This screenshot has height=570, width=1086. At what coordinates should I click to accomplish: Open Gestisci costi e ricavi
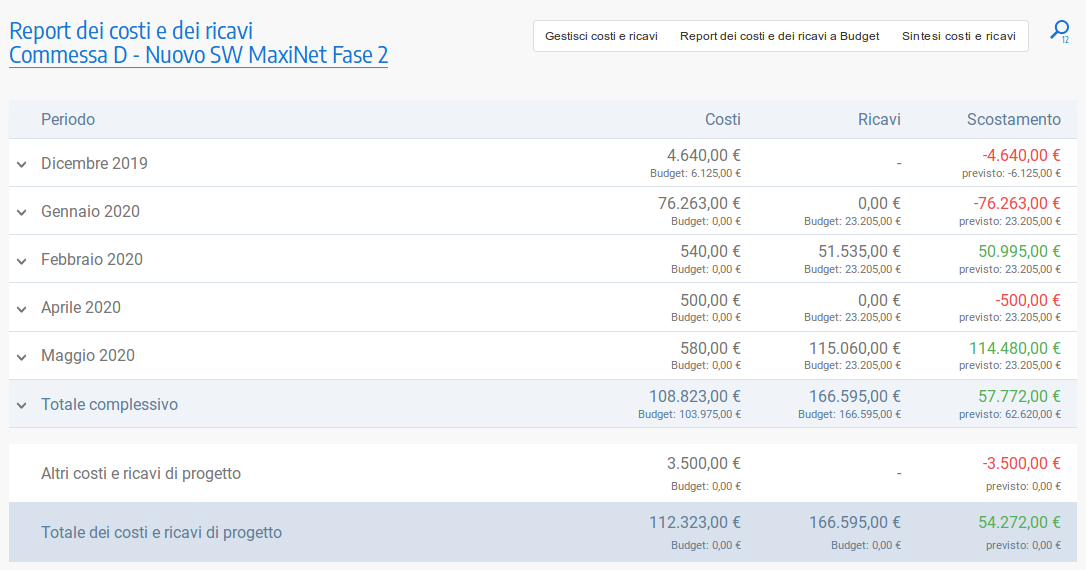pyautogui.click(x=601, y=36)
